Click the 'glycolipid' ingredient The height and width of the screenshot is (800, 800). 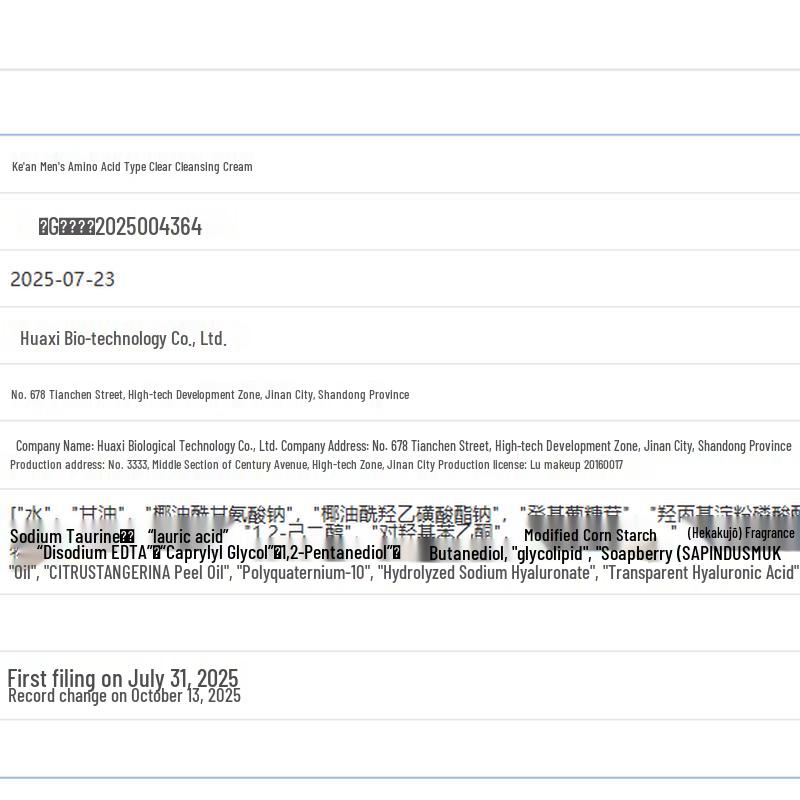click(x=550, y=554)
